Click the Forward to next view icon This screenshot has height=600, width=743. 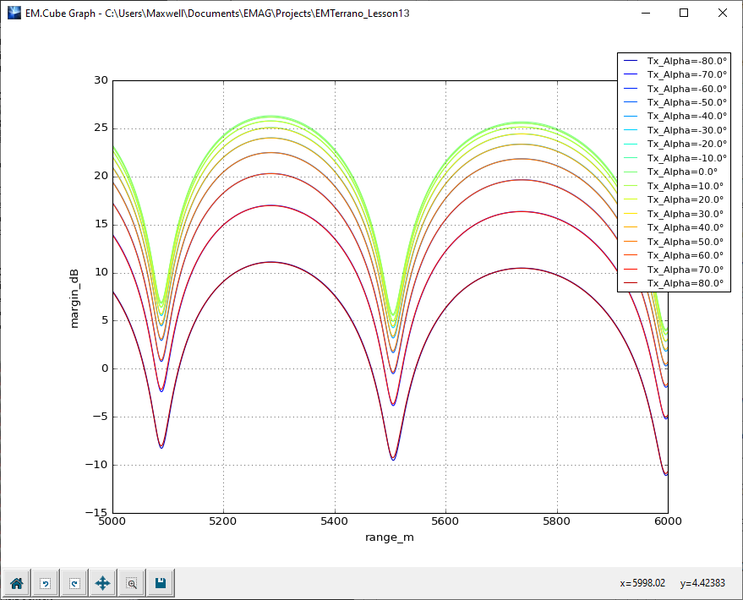point(74,583)
